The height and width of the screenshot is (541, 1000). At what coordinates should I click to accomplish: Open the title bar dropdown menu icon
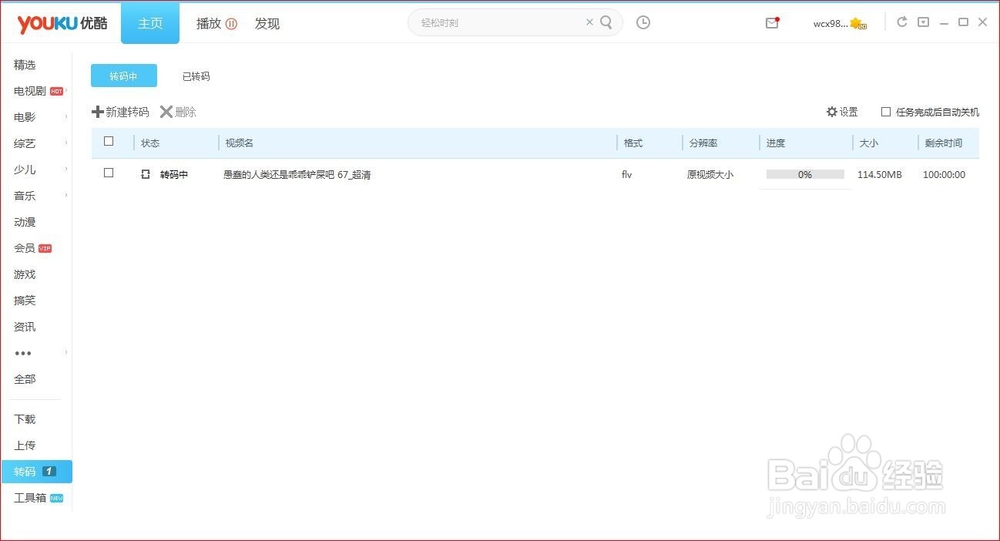pyautogui.click(x=923, y=22)
